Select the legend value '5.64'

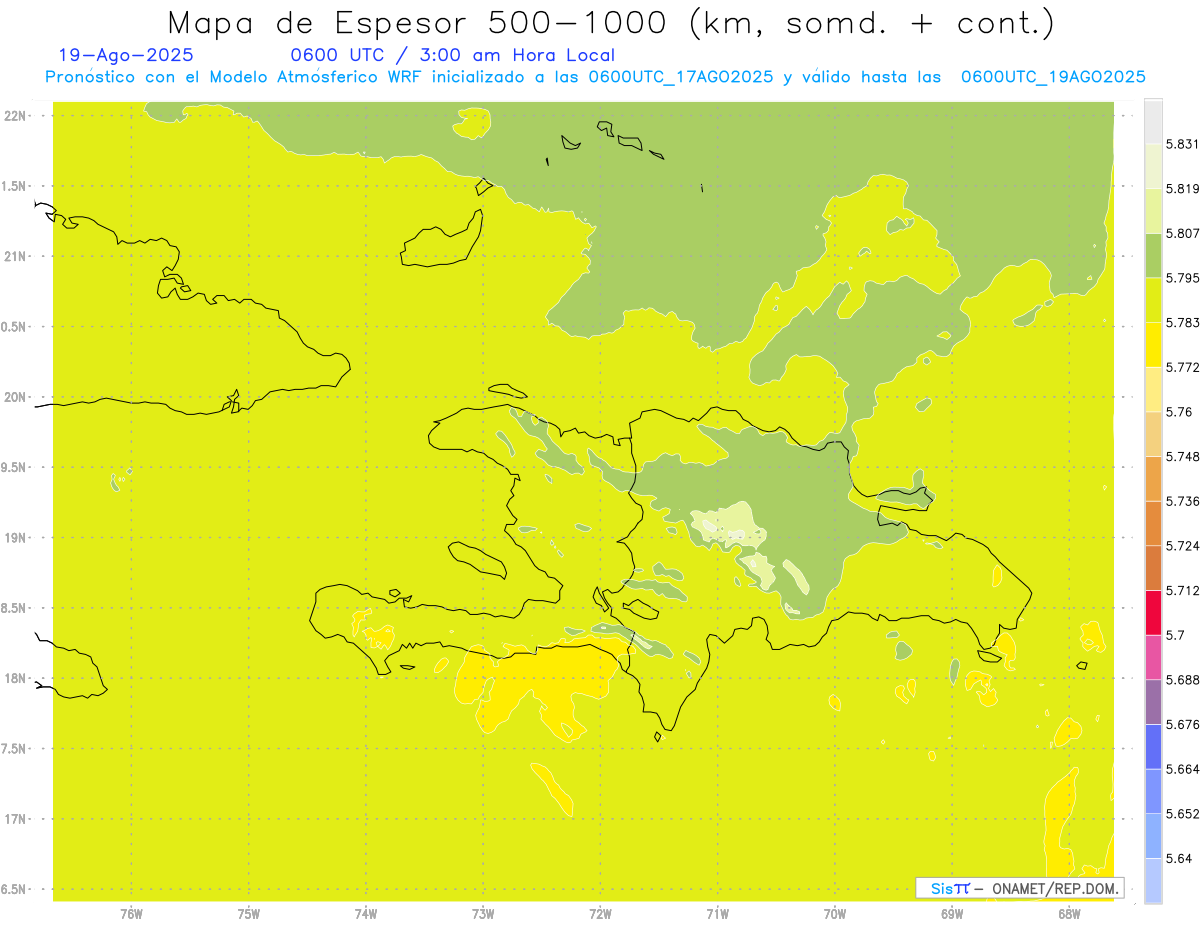pos(1179,859)
